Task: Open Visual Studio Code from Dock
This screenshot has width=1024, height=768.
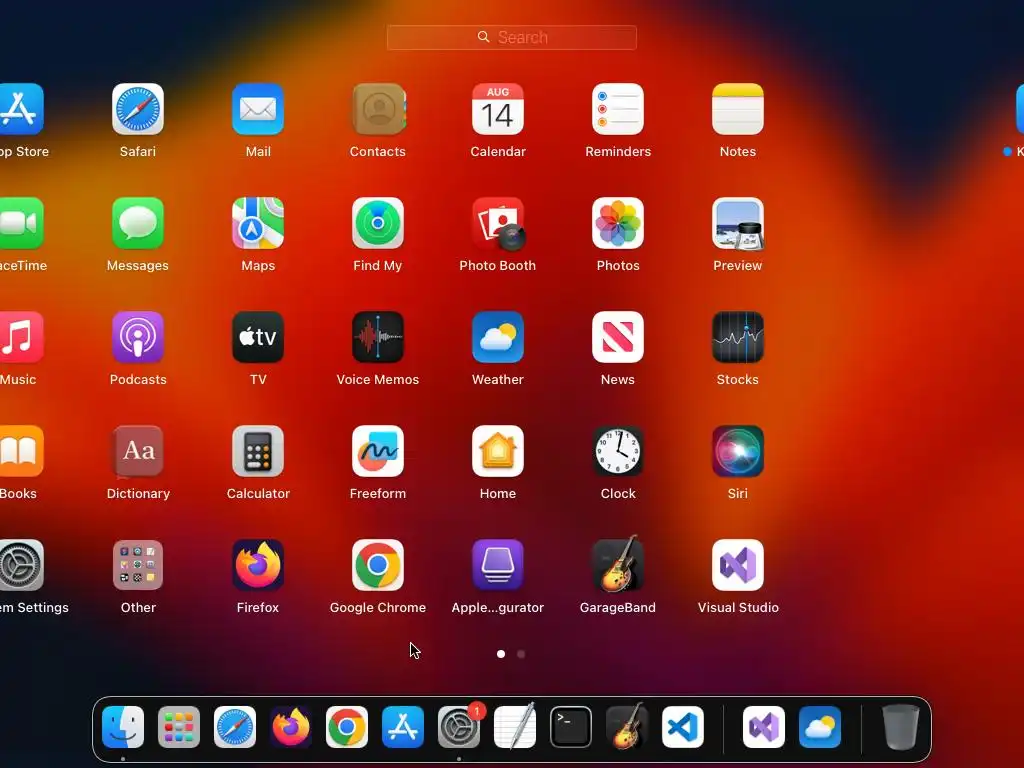Action: [683, 727]
